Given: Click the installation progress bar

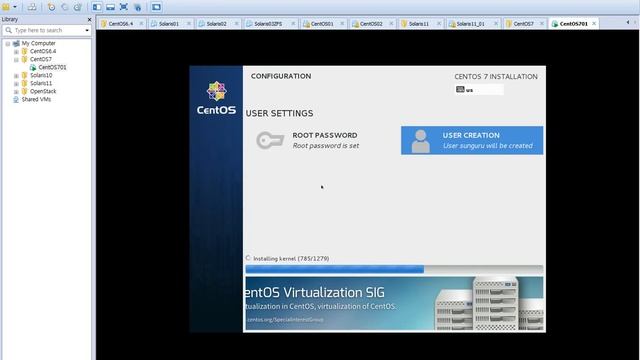Looking at the screenshot, I should click(394, 269).
